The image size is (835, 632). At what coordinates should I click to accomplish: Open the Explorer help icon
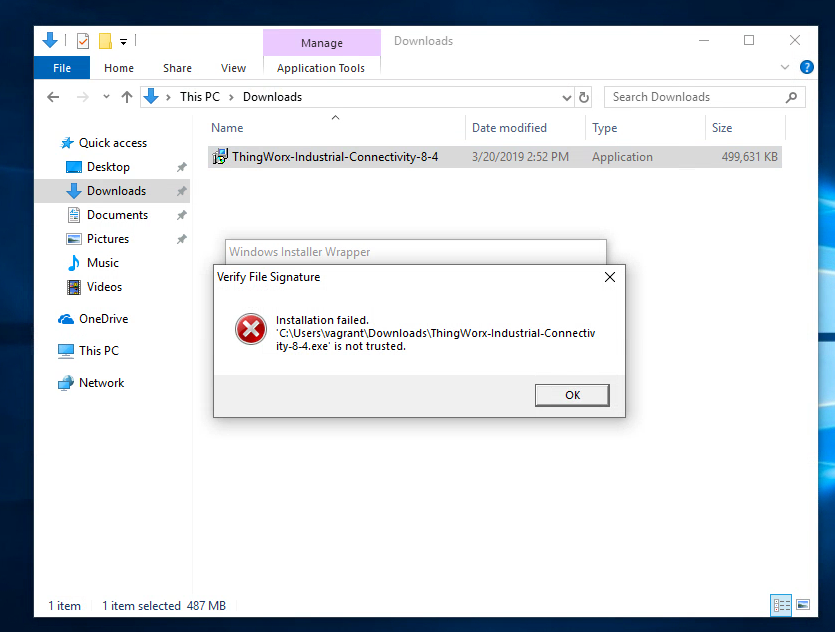[806, 67]
